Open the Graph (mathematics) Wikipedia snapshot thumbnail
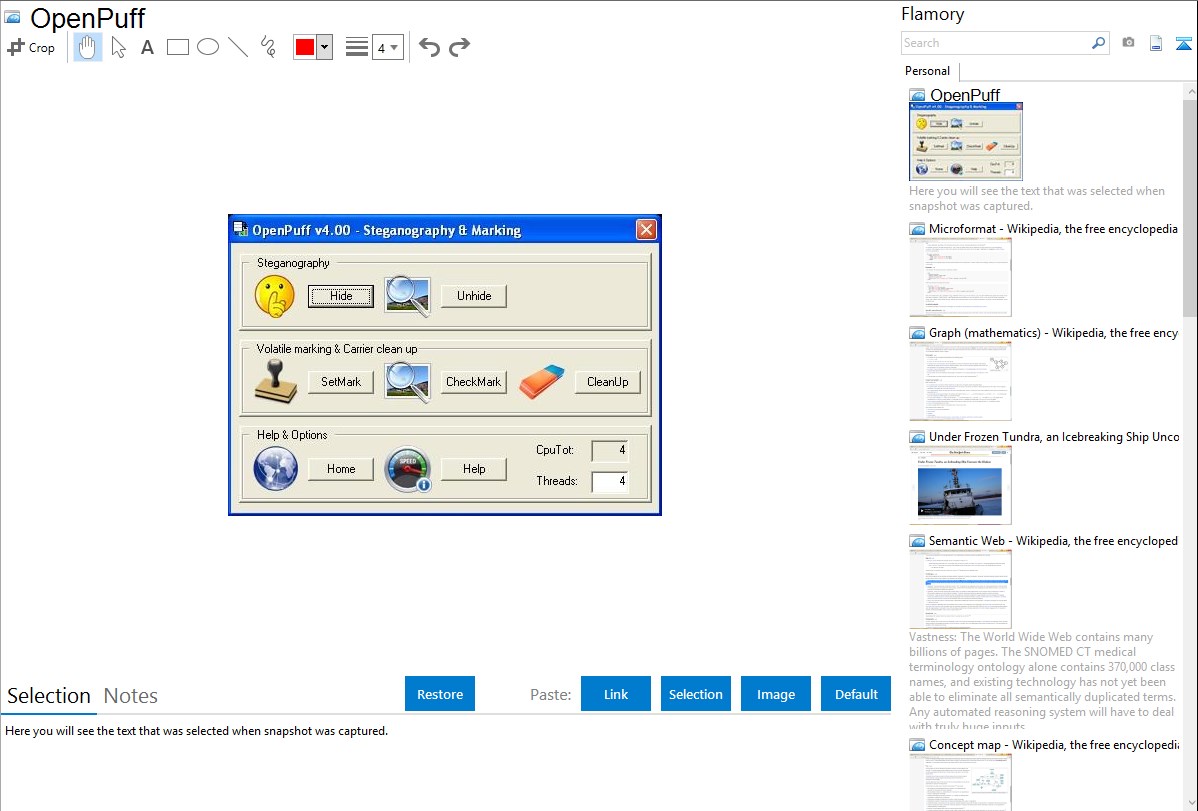This screenshot has height=811, width=1198. (960, 381)
